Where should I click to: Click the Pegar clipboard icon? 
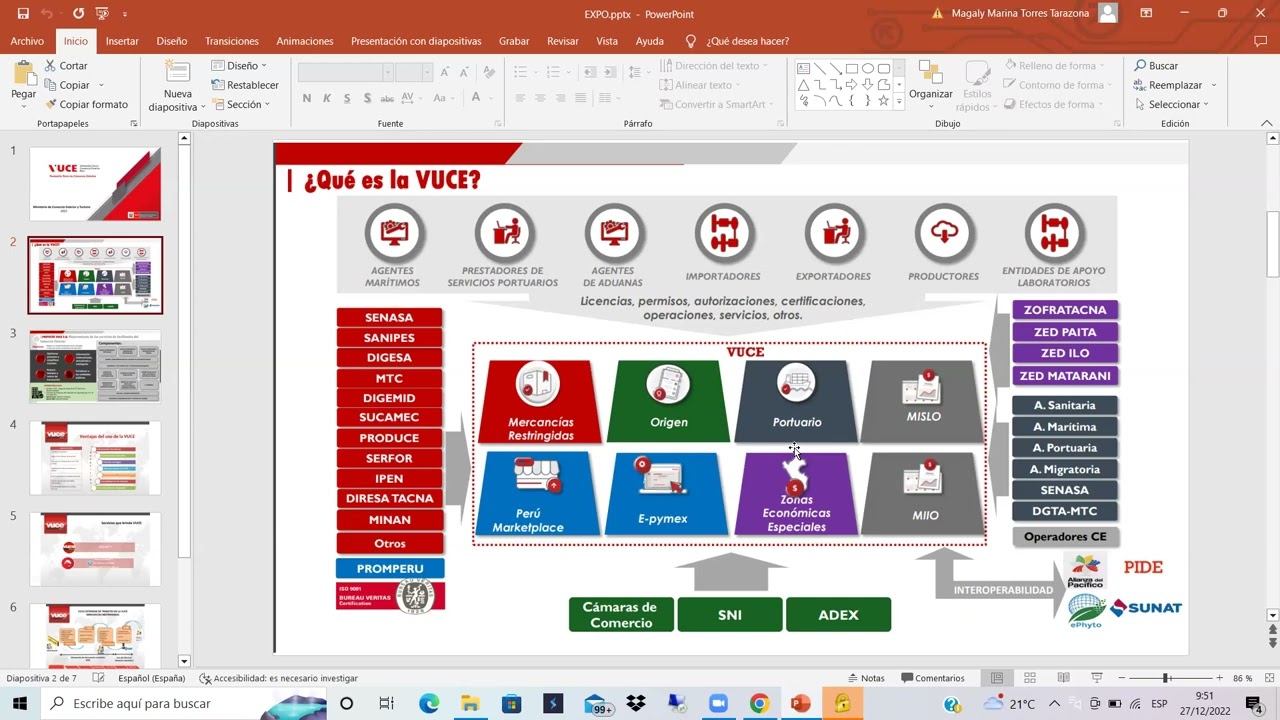(x=23, y=74)
